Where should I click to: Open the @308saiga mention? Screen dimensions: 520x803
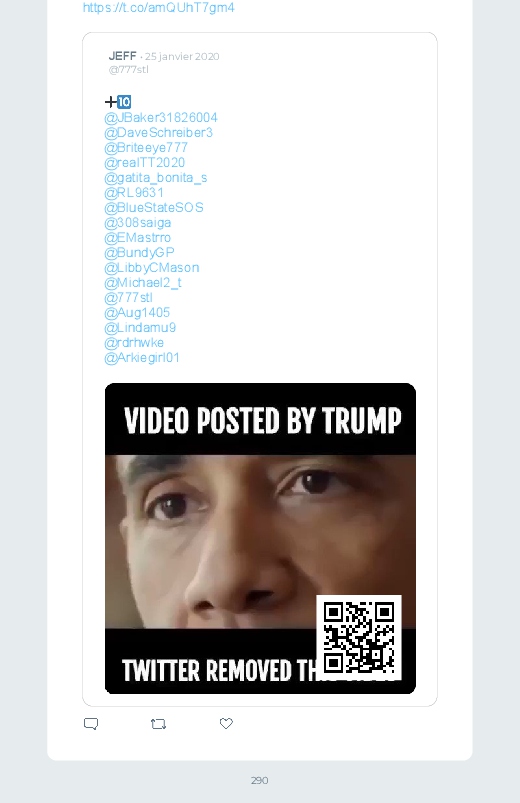point(137,223)
